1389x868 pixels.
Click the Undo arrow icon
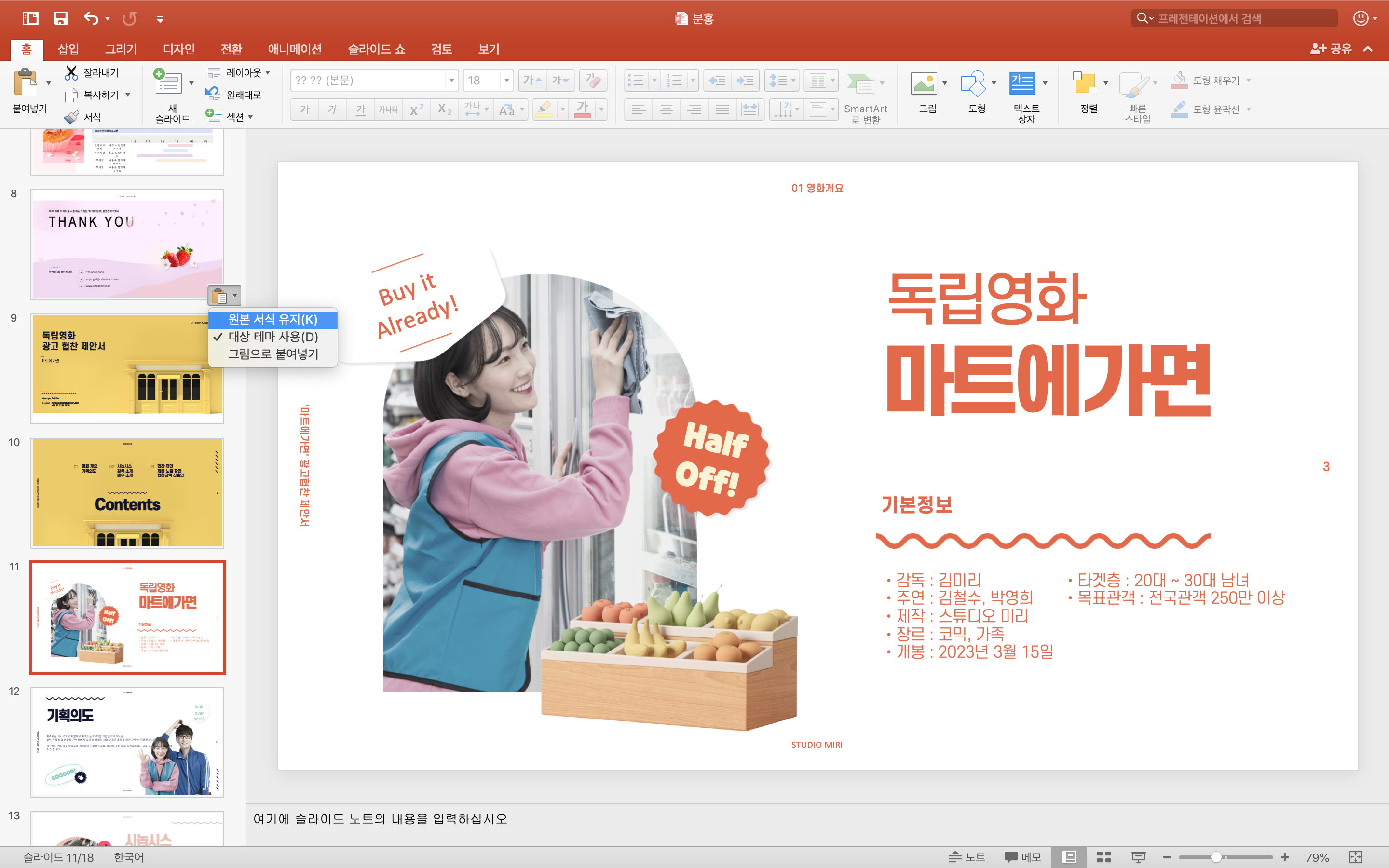pyautogui.click(x=91, y=18)
